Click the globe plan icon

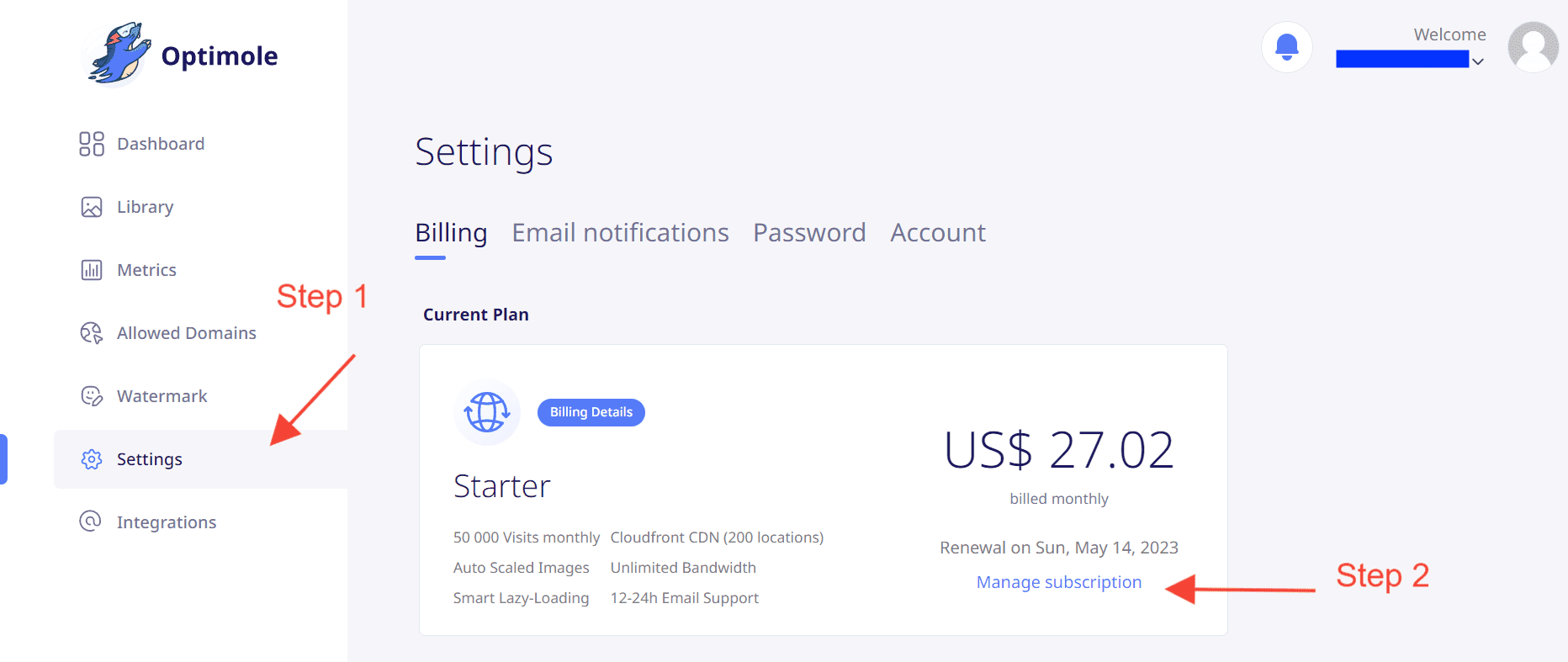487,412
